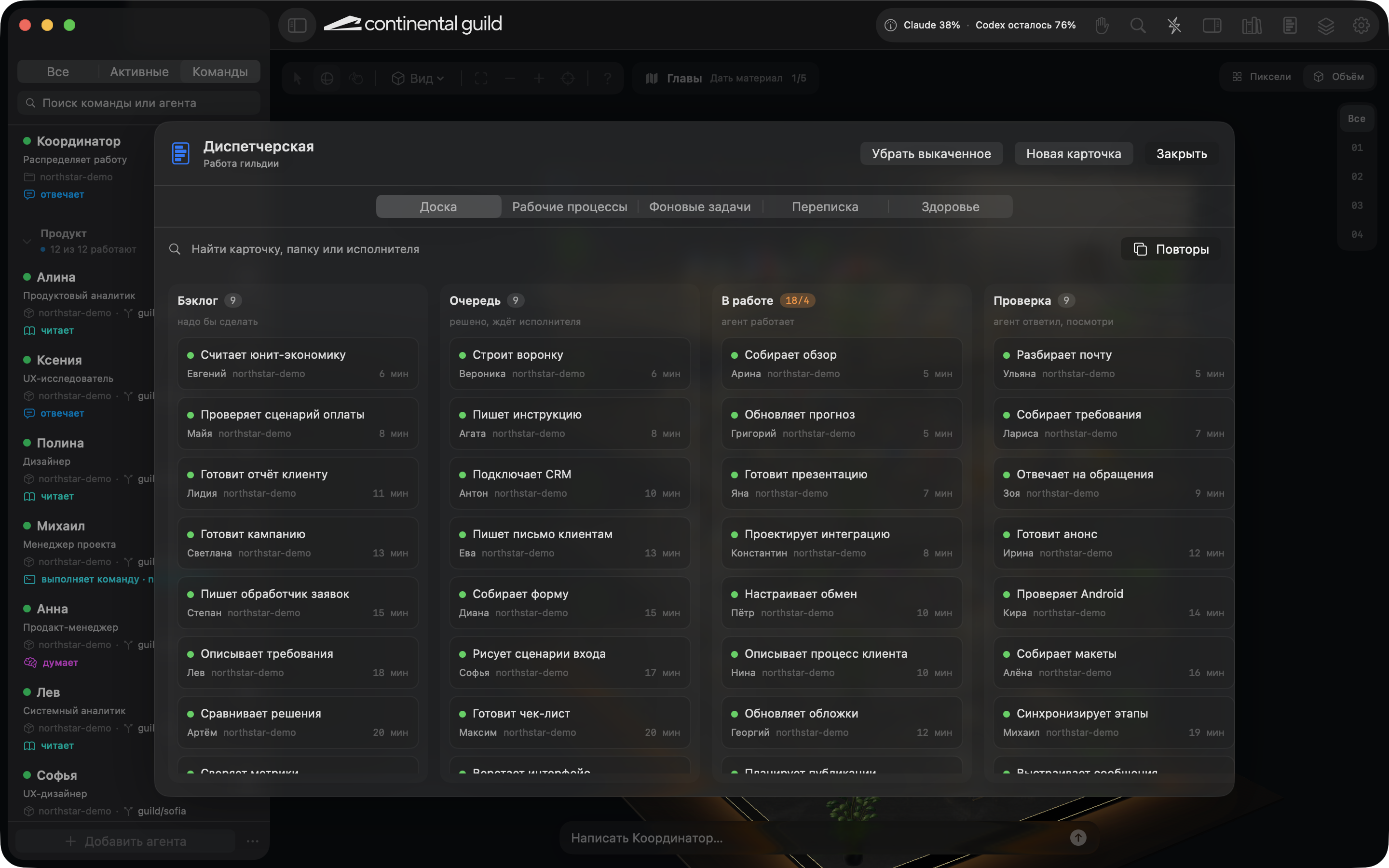Click the send arrow in message field

click(1078, 838)
